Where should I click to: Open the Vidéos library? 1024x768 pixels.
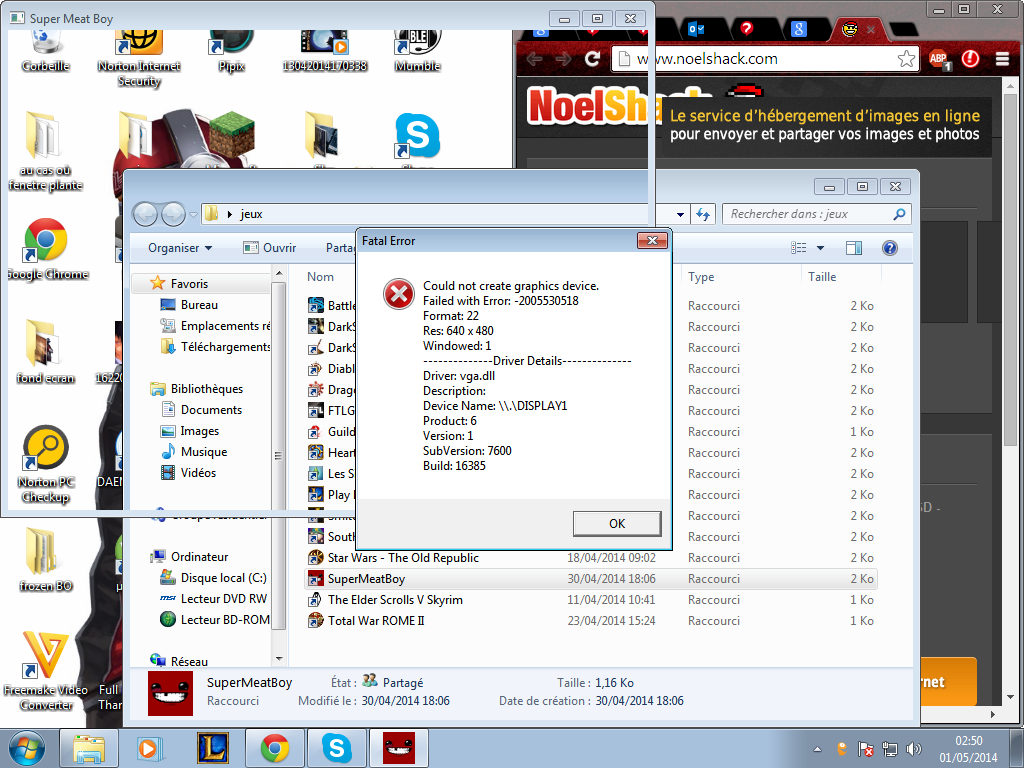tap(188, 473)
